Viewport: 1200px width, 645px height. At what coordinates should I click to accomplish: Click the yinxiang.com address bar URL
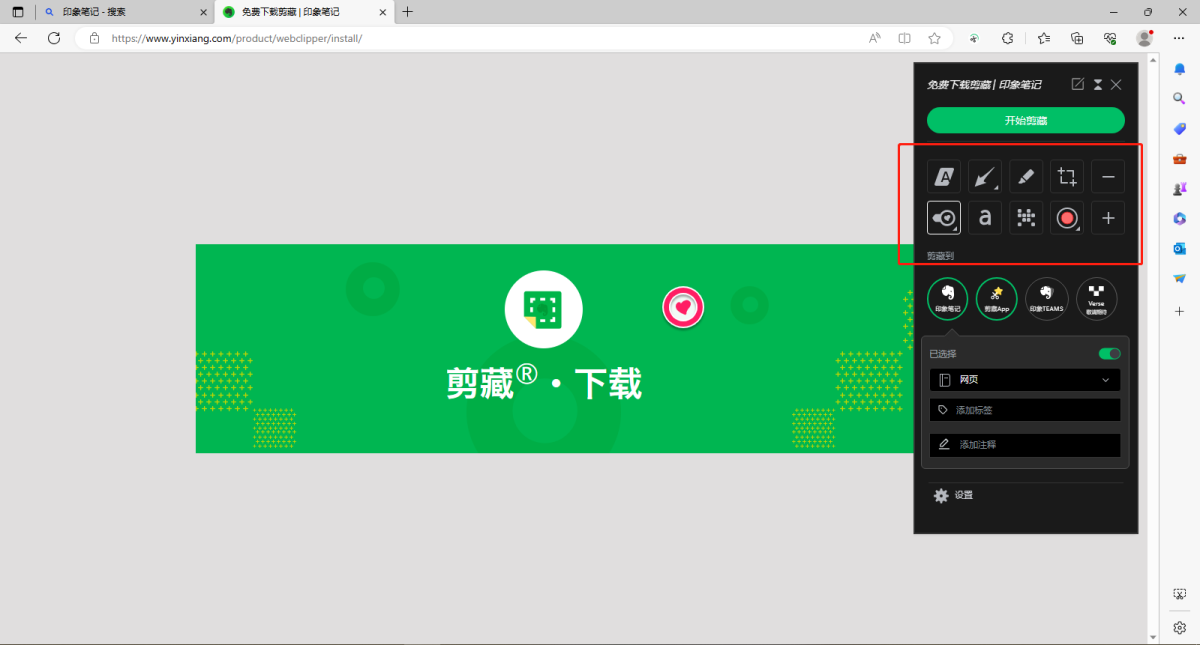236,38
